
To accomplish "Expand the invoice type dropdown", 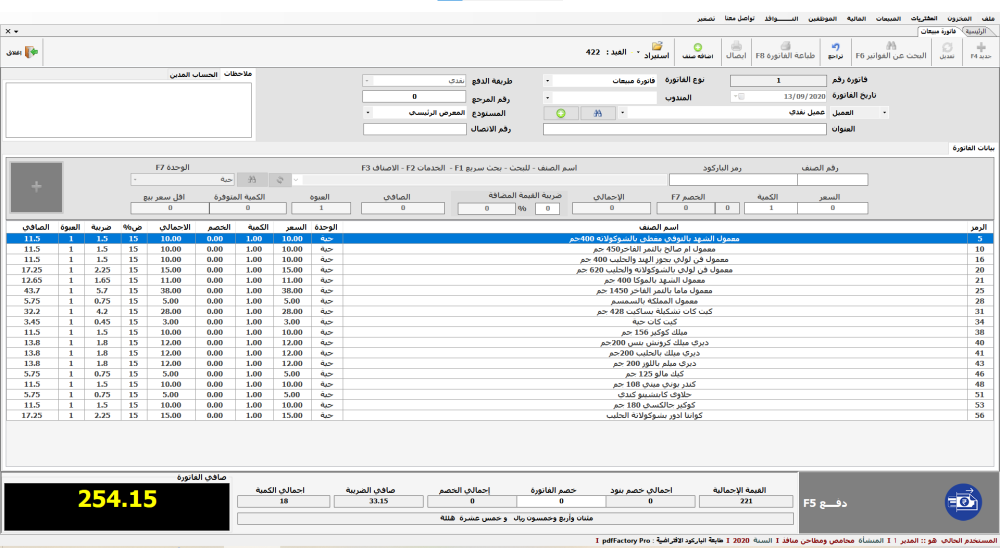I will 549,81.
